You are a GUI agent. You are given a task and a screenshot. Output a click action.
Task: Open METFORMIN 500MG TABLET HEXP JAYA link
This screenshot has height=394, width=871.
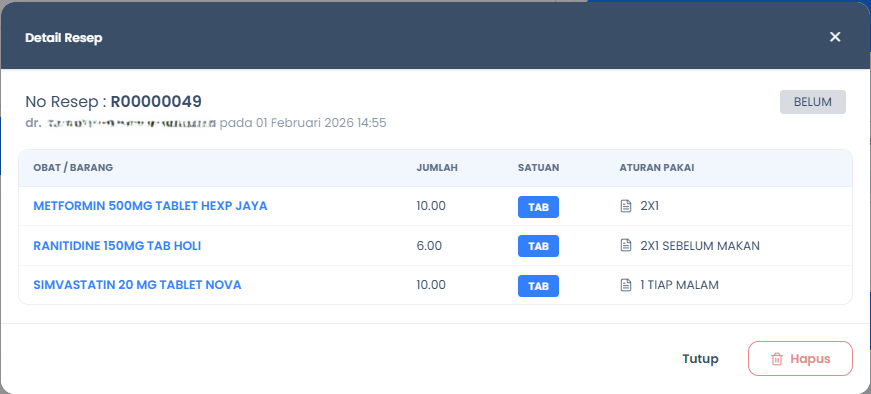[150, 206]
